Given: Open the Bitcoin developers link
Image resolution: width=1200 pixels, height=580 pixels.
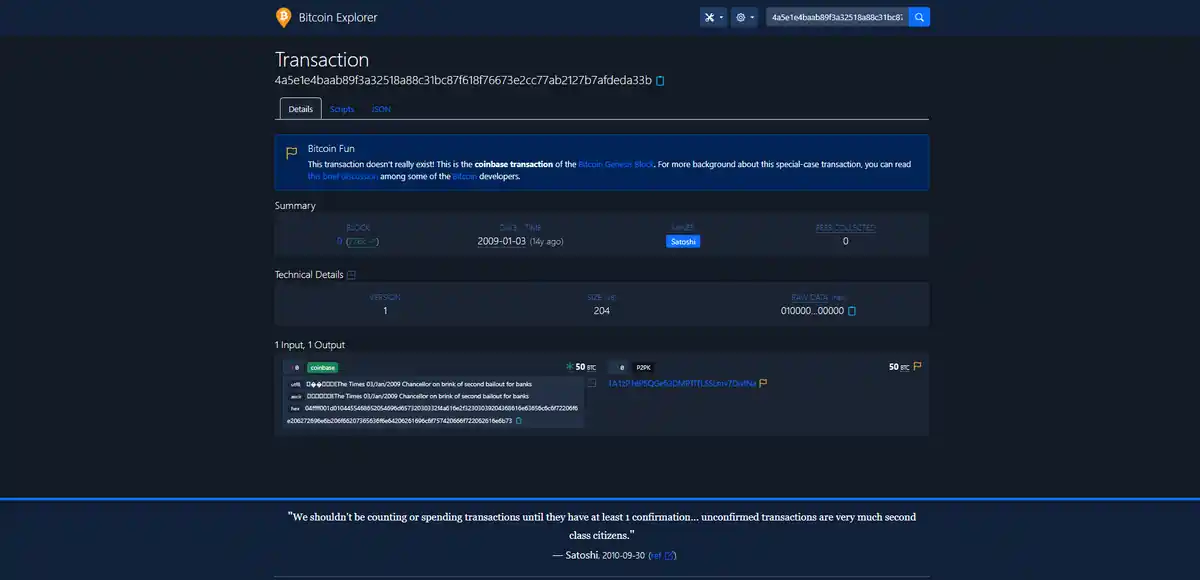Looking at the screenshot, I should point(465,176).
